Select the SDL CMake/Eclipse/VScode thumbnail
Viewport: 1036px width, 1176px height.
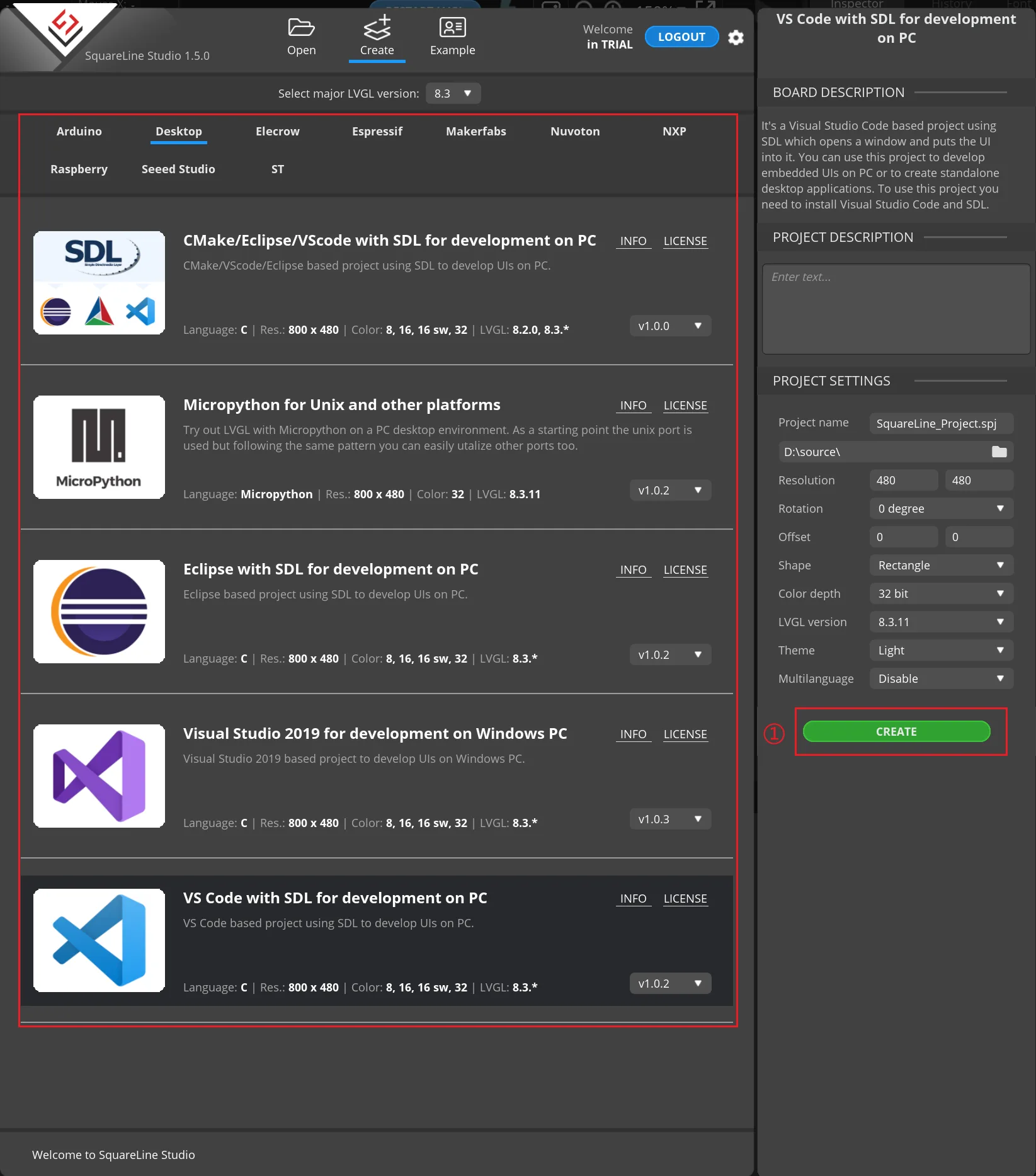[99, 283]
